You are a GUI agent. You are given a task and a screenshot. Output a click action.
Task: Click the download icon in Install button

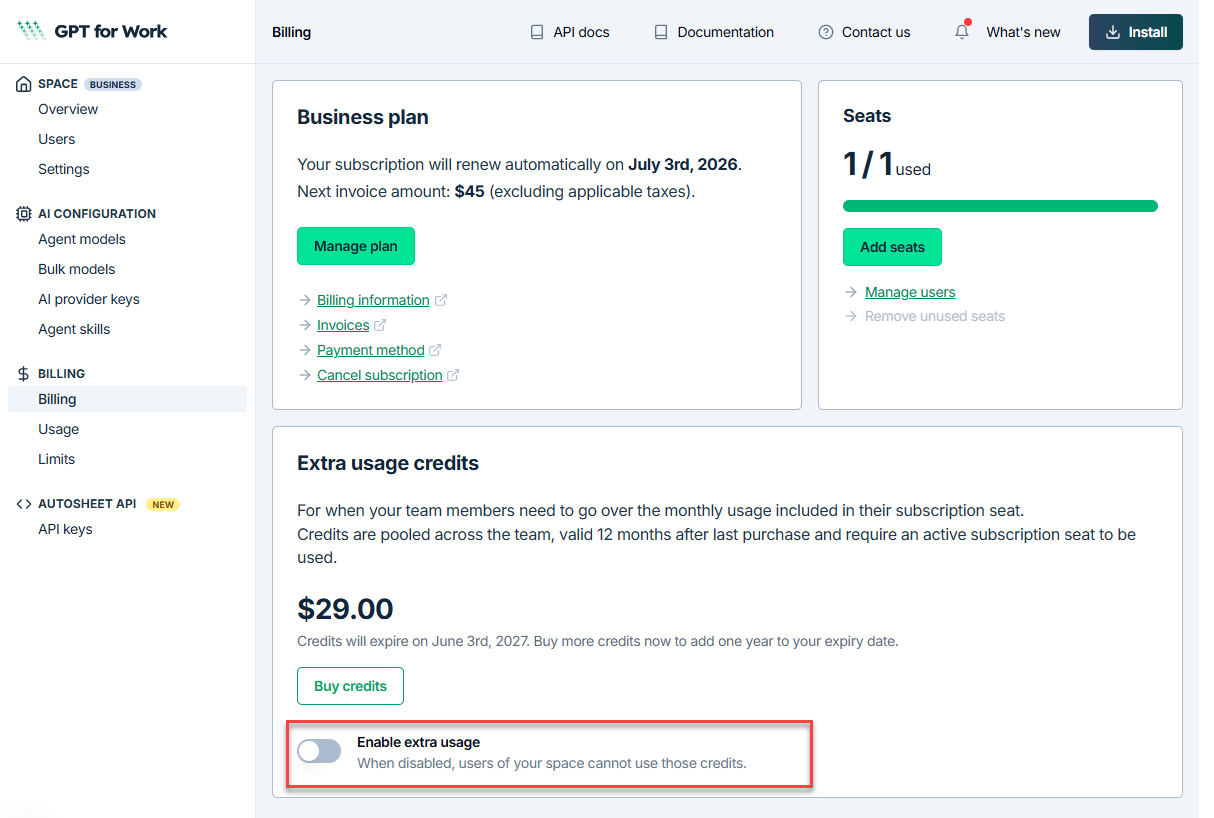(1113, 32)
